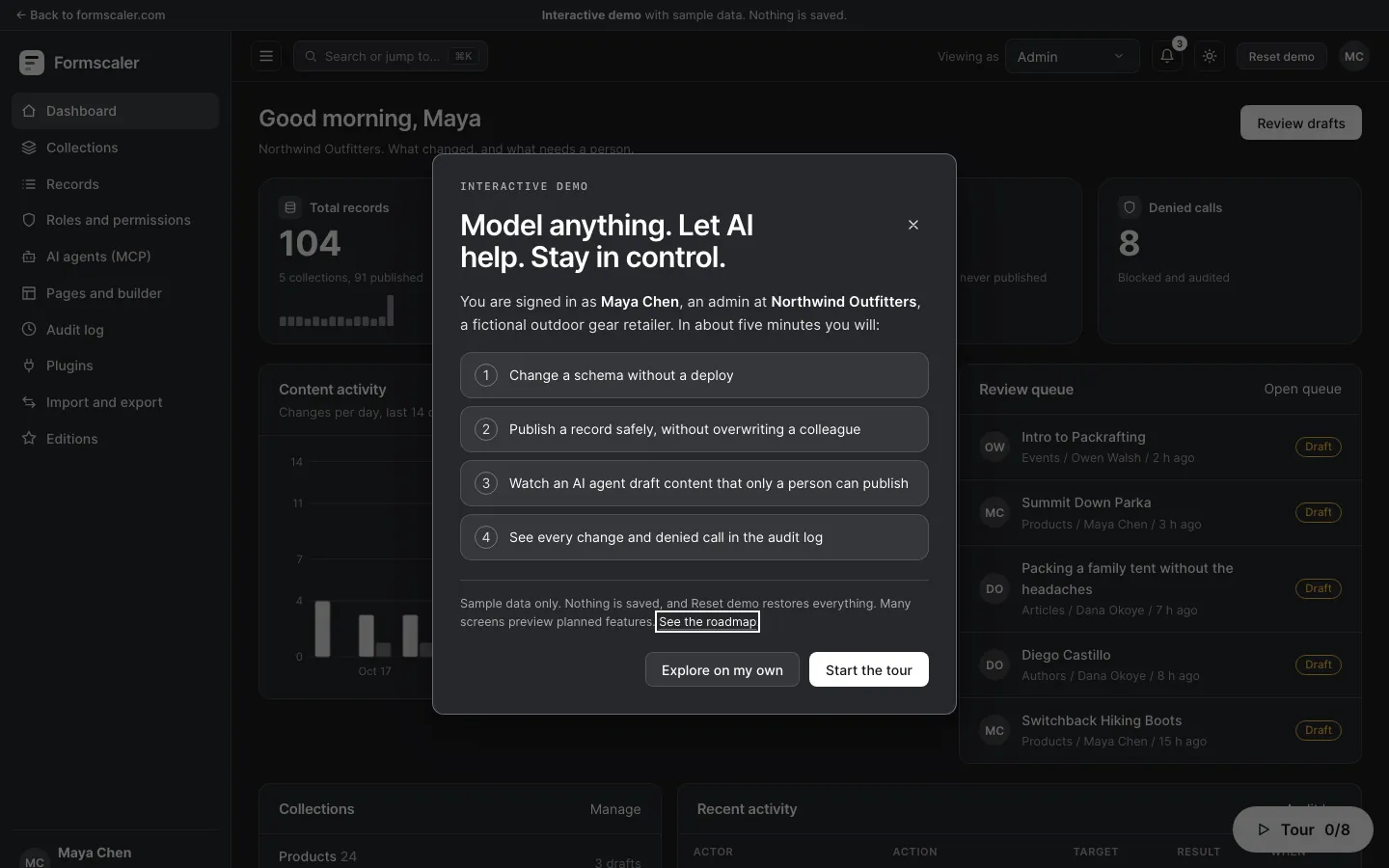The height and width of the screenshot is (868, 1389).
Task: Click the Editions star icon
Action: [29, 439]
